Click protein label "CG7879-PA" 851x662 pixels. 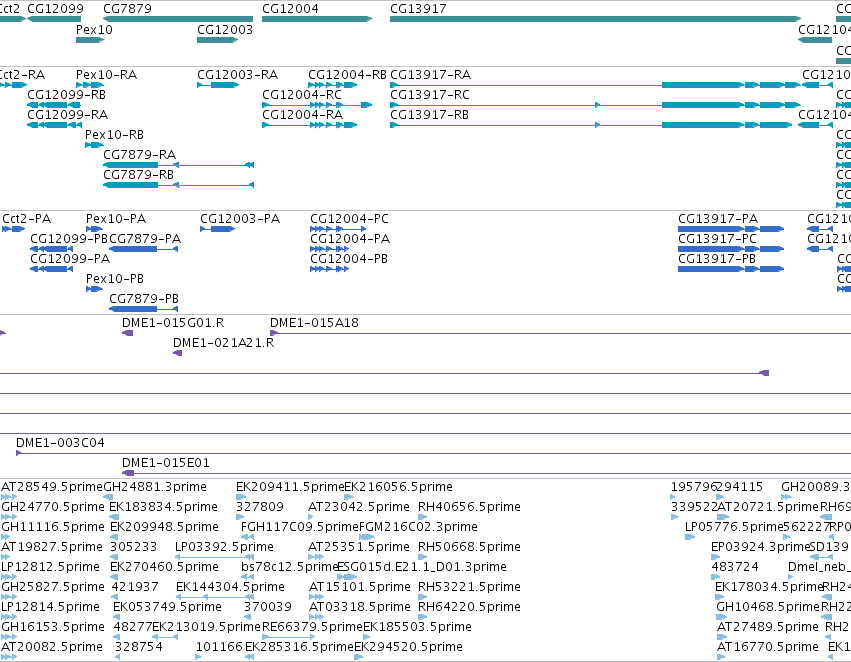tap(145, 239)
